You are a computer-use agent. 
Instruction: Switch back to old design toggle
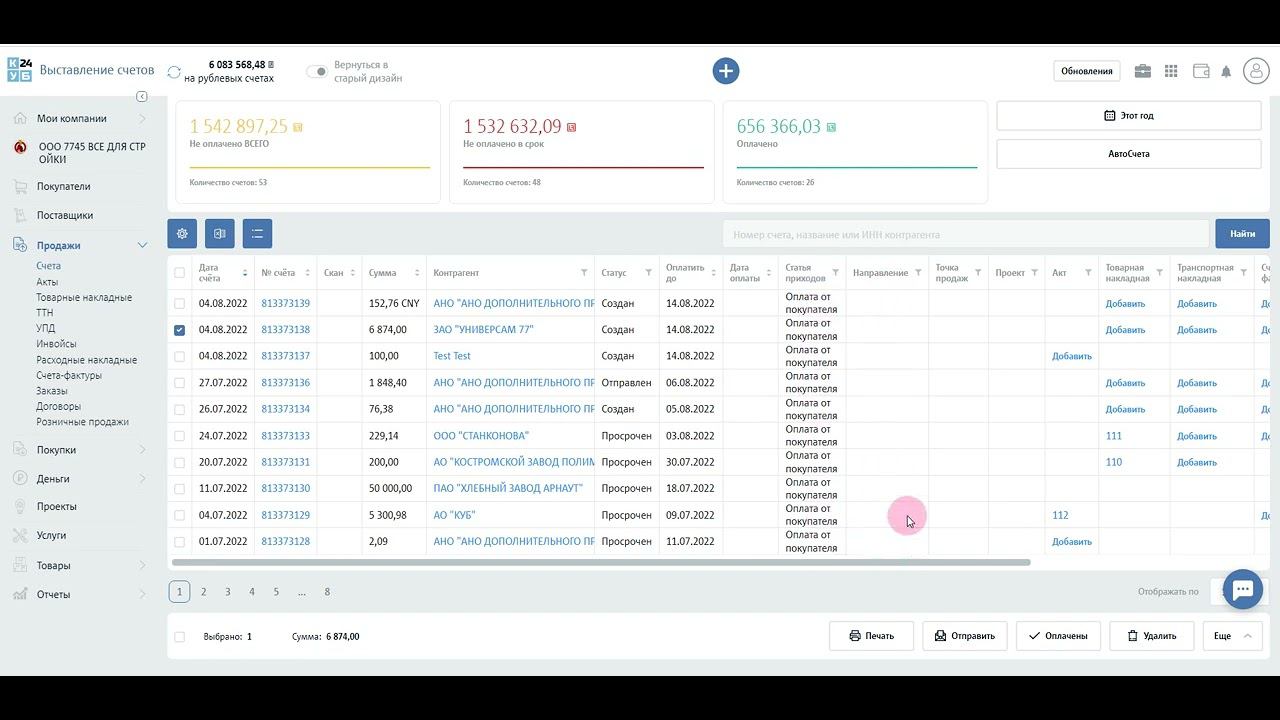pyautogui.click(x=317, y=72)
